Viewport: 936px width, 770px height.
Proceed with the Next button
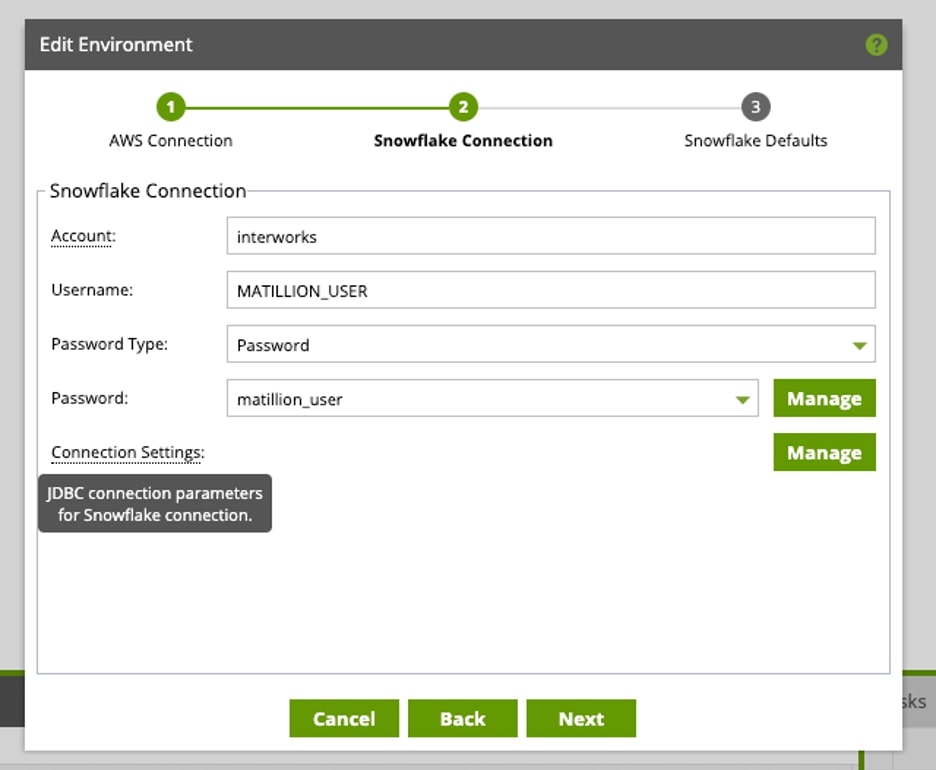point(581,718)
